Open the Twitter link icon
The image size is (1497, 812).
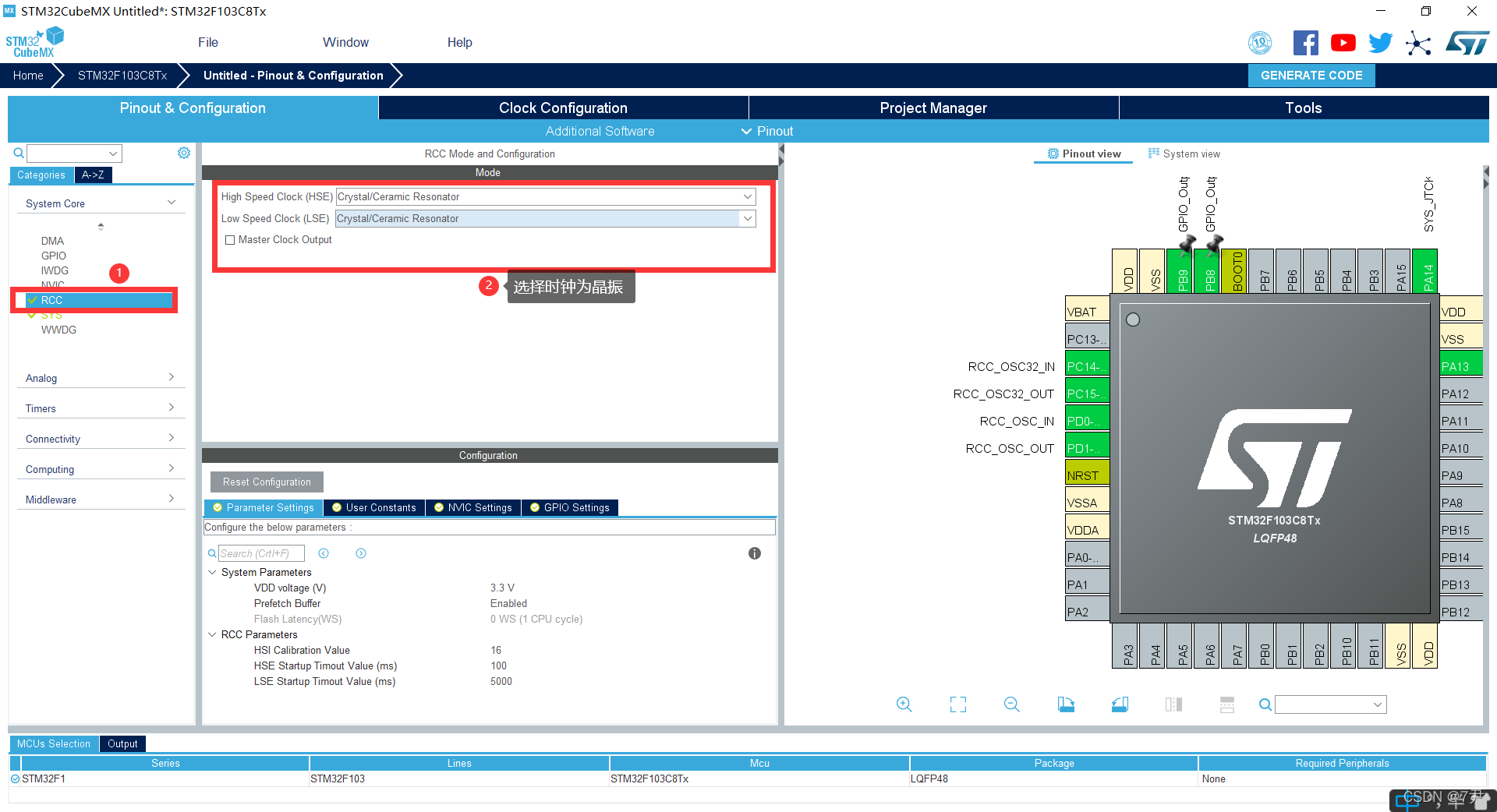pyautogui.click(x=1380, y=43)
